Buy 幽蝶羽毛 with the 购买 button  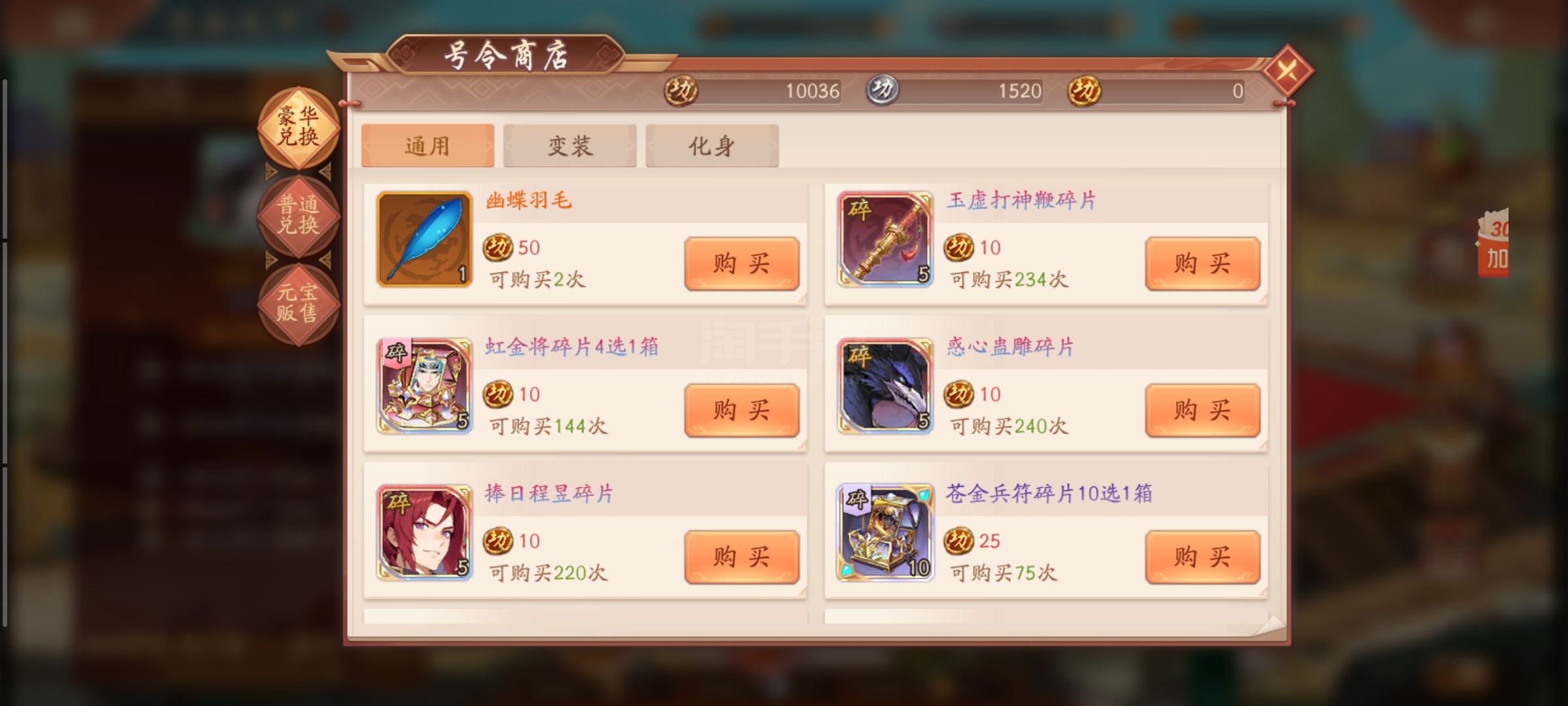(742, 263)
